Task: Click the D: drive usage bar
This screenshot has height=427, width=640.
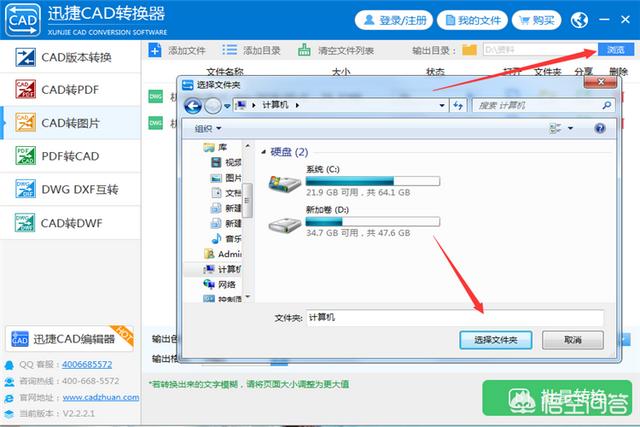Action: 373,222
